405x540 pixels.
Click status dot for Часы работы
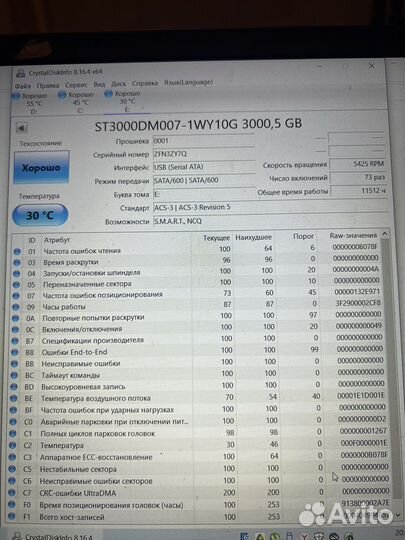pos(15,307)
